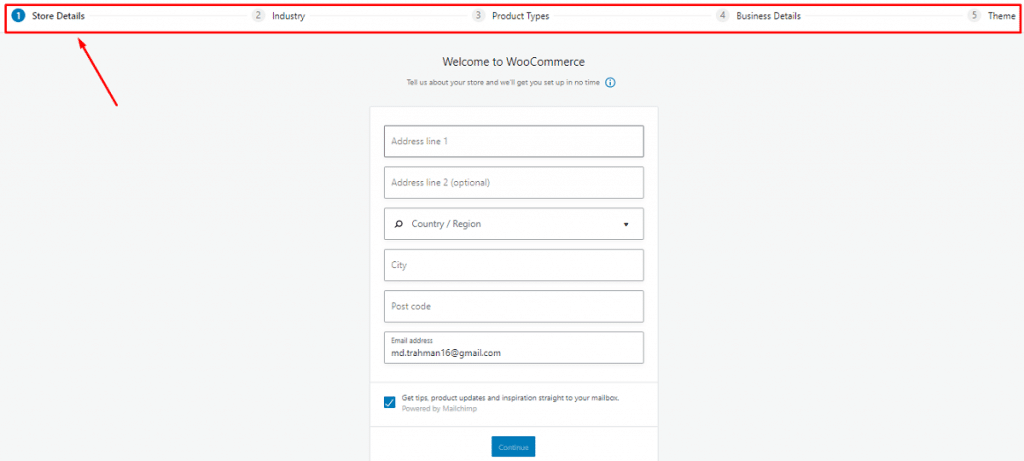Open the Country / Region dropdown arrow
The width and height of the screenshot is (1024, 461).
tap(626, 224)
